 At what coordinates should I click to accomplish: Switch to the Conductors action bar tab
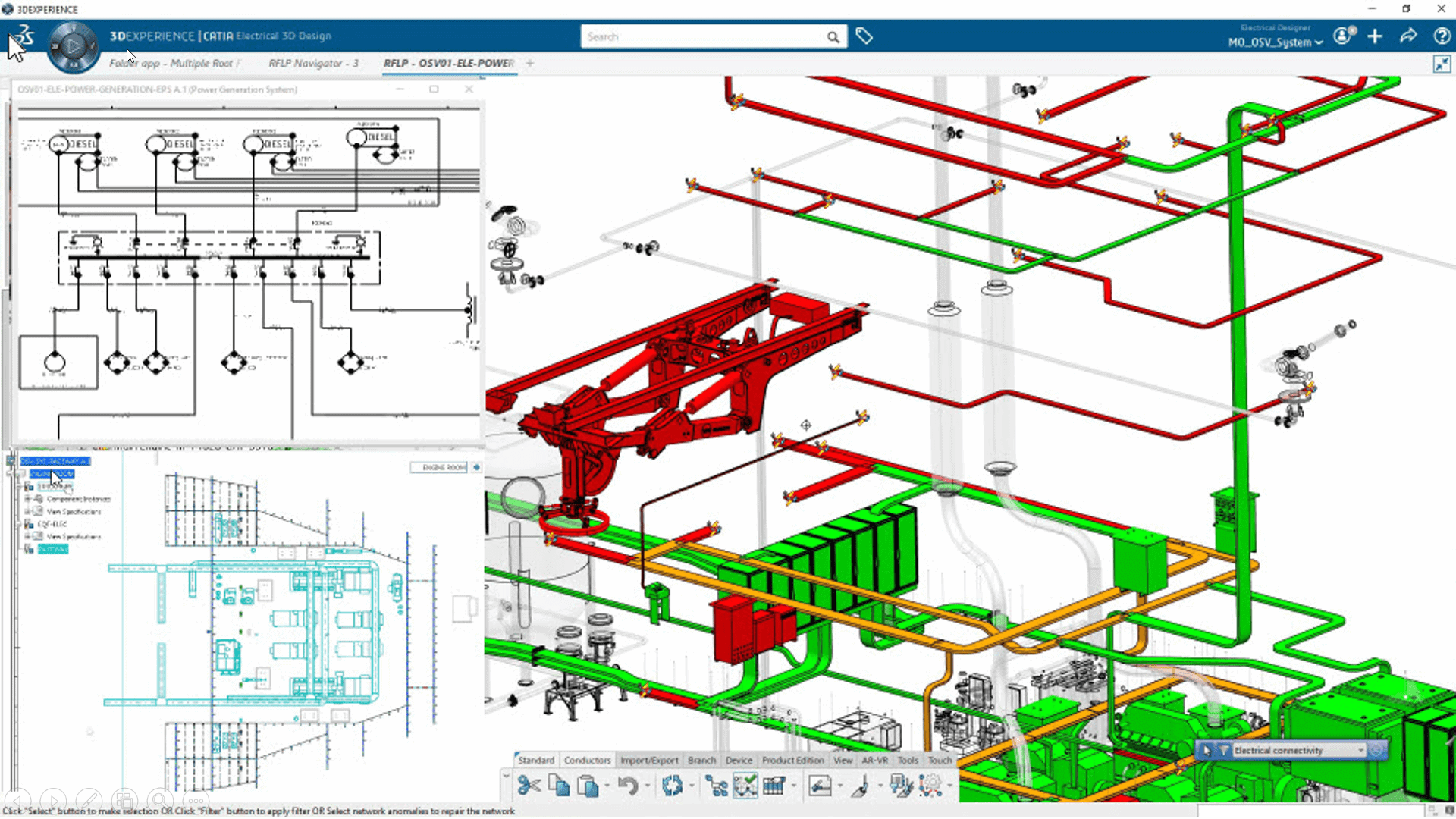tap(587, 760)
